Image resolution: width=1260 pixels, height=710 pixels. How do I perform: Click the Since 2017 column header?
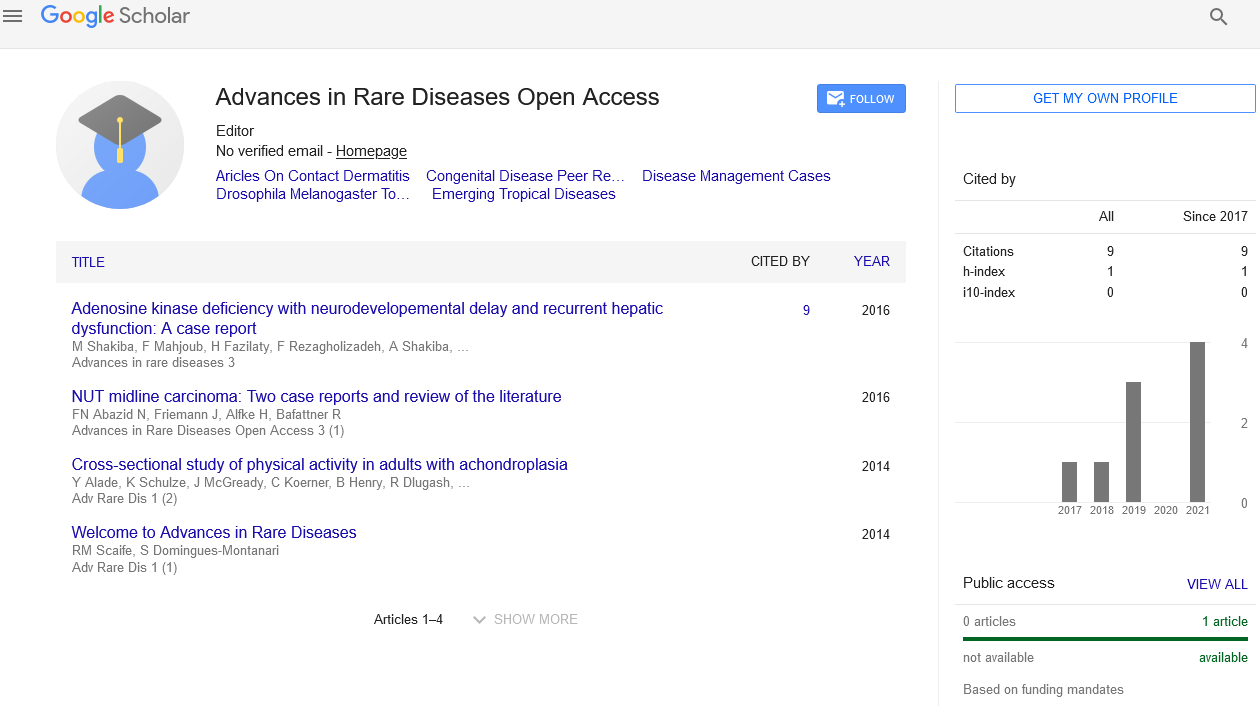1215,216
